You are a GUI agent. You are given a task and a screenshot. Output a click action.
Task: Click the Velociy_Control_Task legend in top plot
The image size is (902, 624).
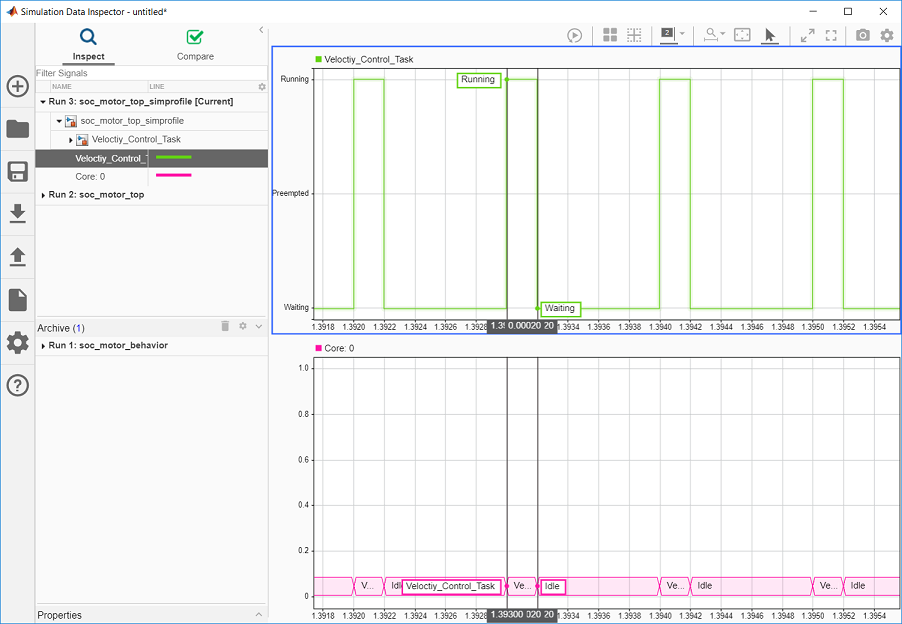click(x=364, y=59)
